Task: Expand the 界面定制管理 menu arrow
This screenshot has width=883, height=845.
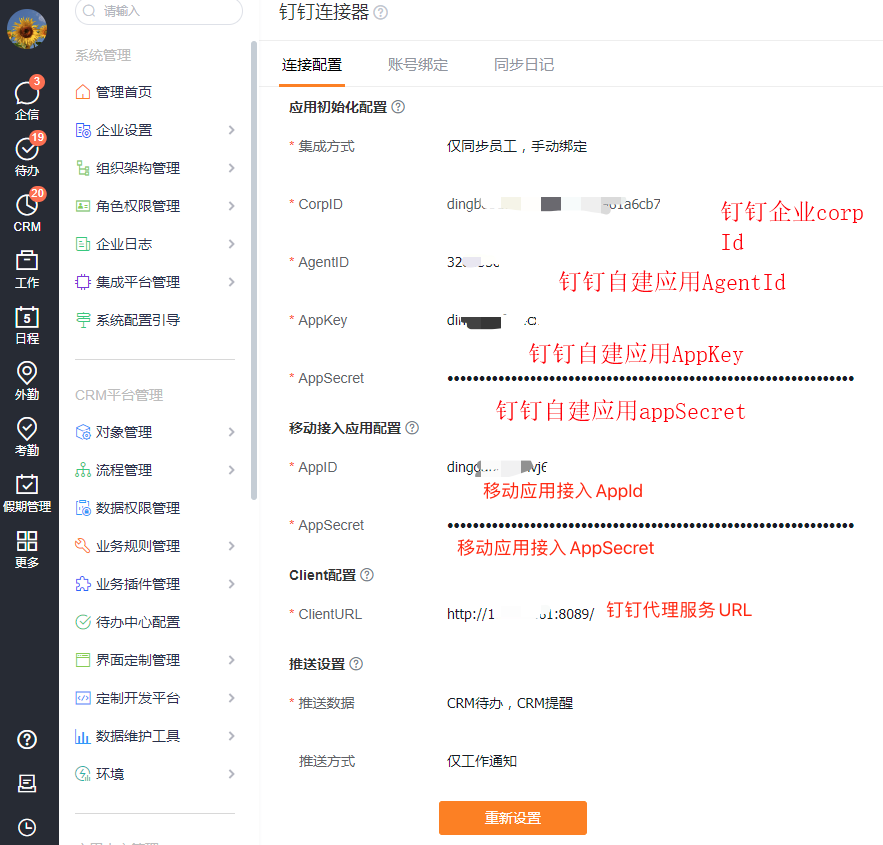Action: click(x=231, y=660)
